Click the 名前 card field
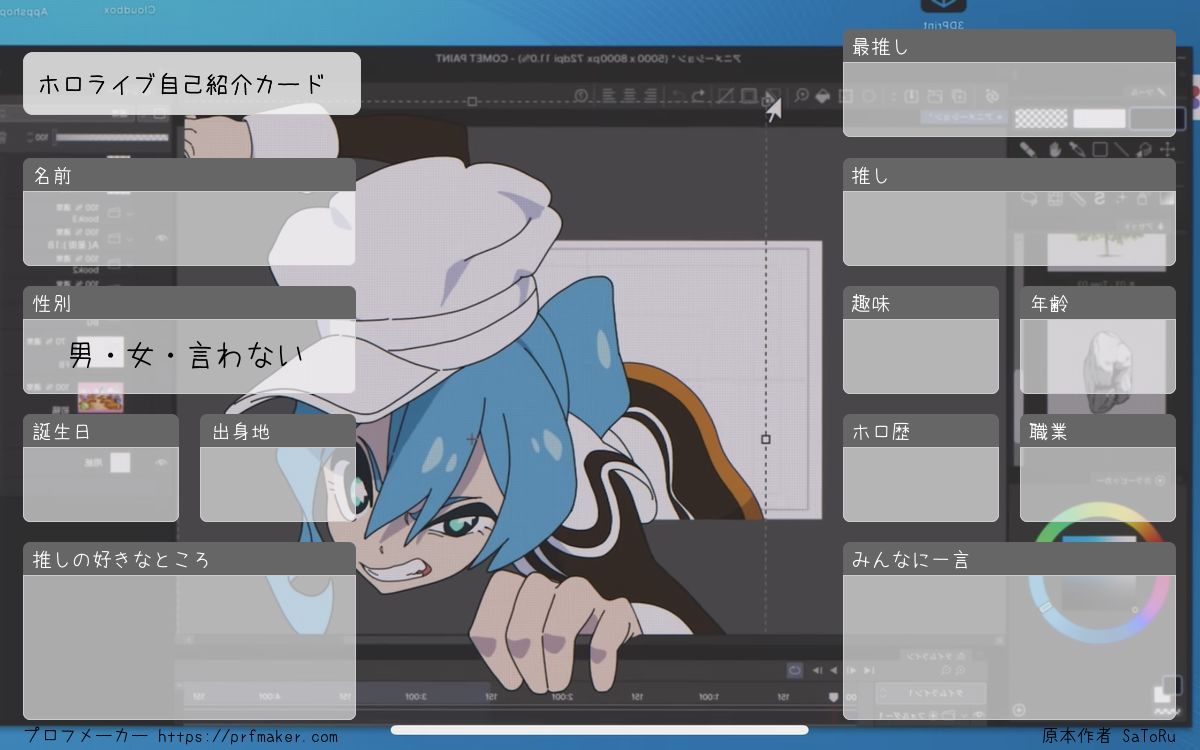The image size is (1200, 750). click(x=189, y=212)
